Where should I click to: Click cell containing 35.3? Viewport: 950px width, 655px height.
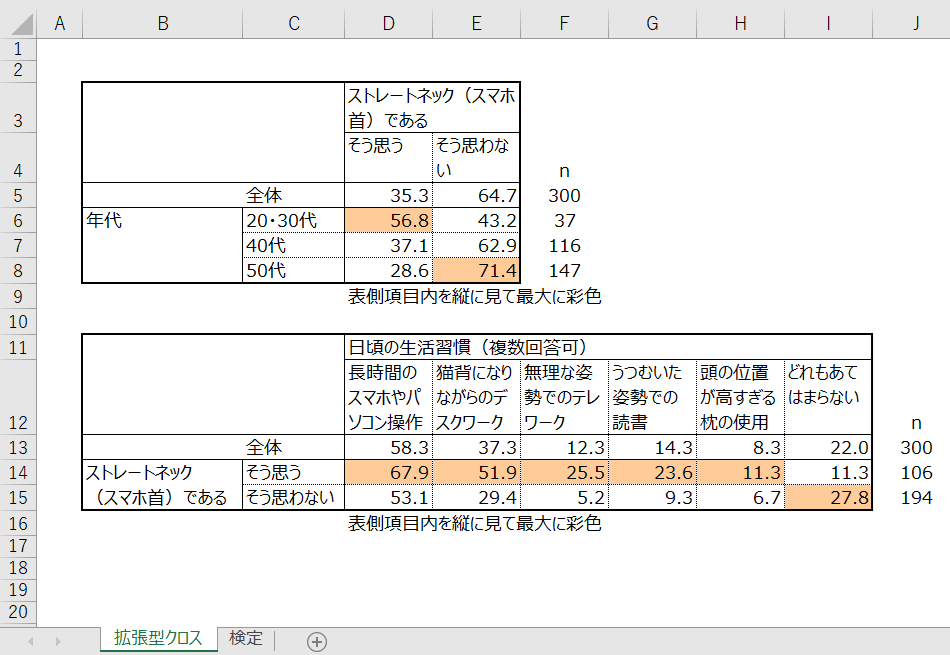click(x=388, y=196)
